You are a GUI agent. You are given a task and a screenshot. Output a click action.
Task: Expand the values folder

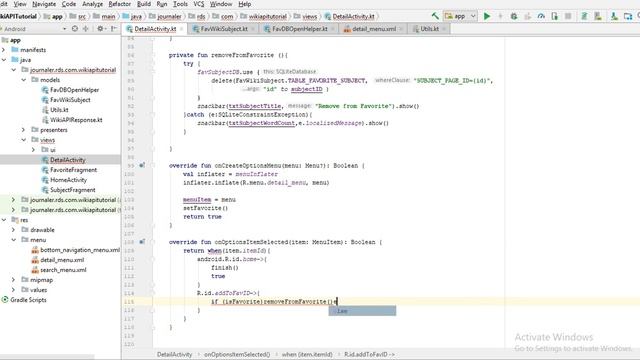pos(13,290)
